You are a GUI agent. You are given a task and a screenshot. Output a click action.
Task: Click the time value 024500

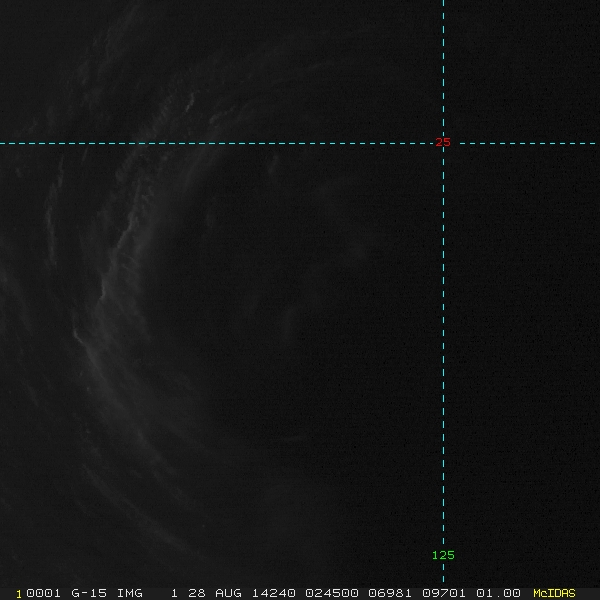[x=332, y=593]
